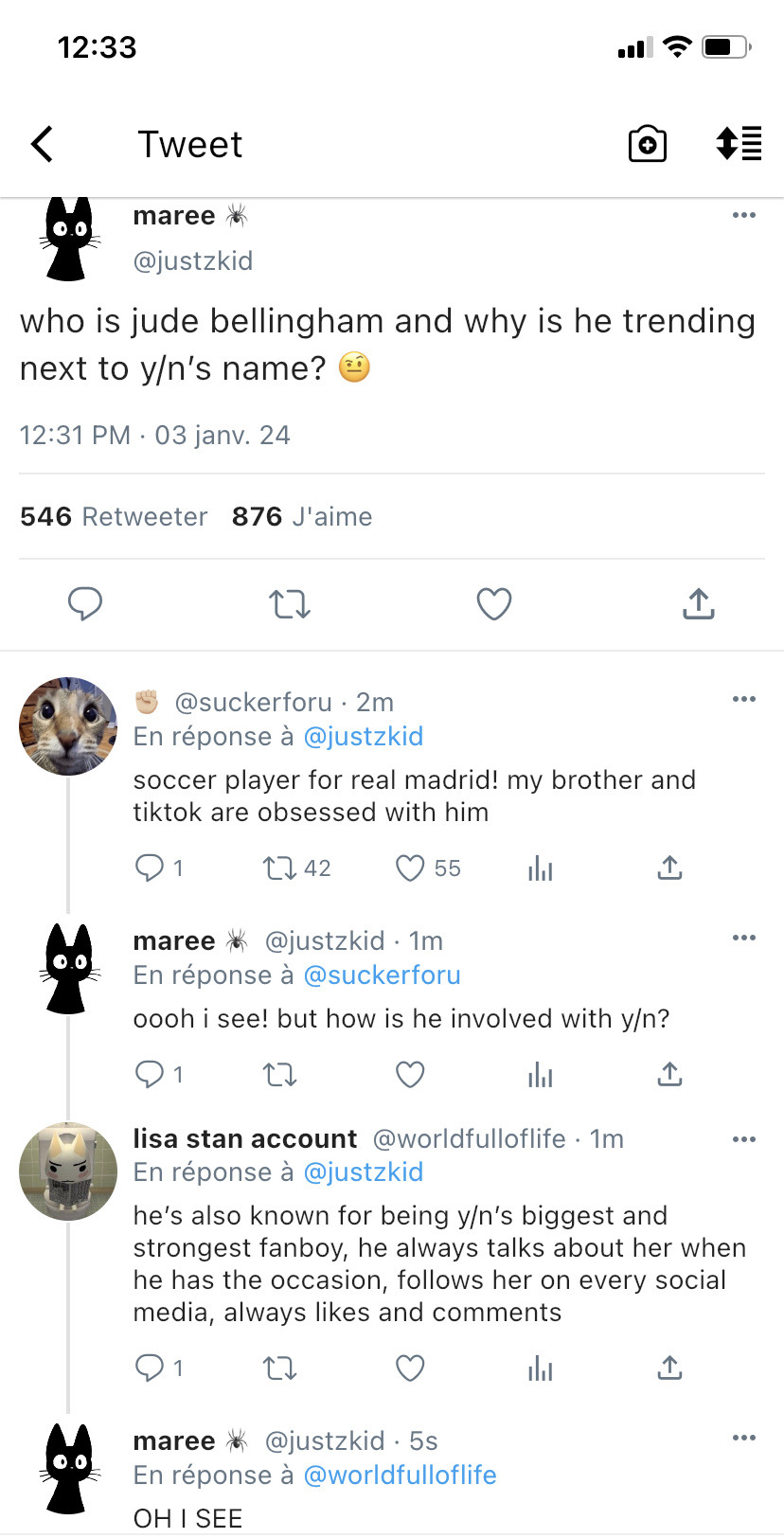Reply to the main jude bellingham tweet
Viewport: 784px width, 1538px height.
tap(85, 603)
